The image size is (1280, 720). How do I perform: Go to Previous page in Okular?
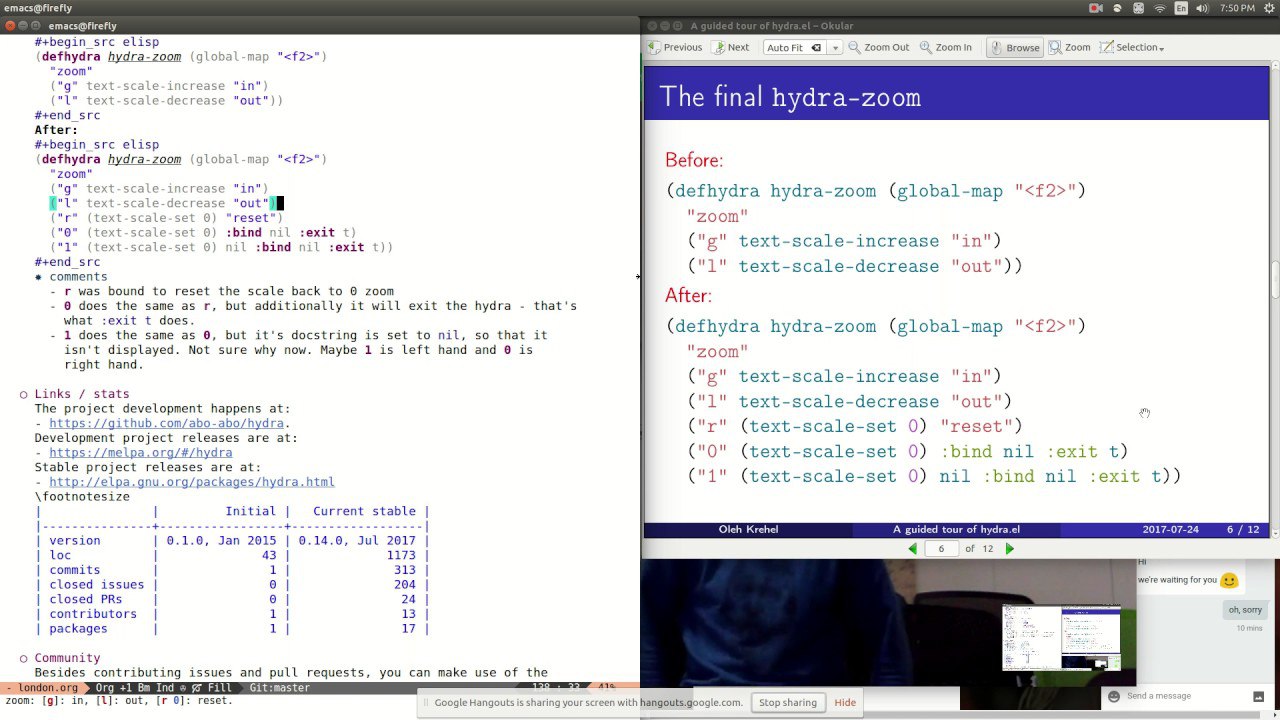click(675, 47)
